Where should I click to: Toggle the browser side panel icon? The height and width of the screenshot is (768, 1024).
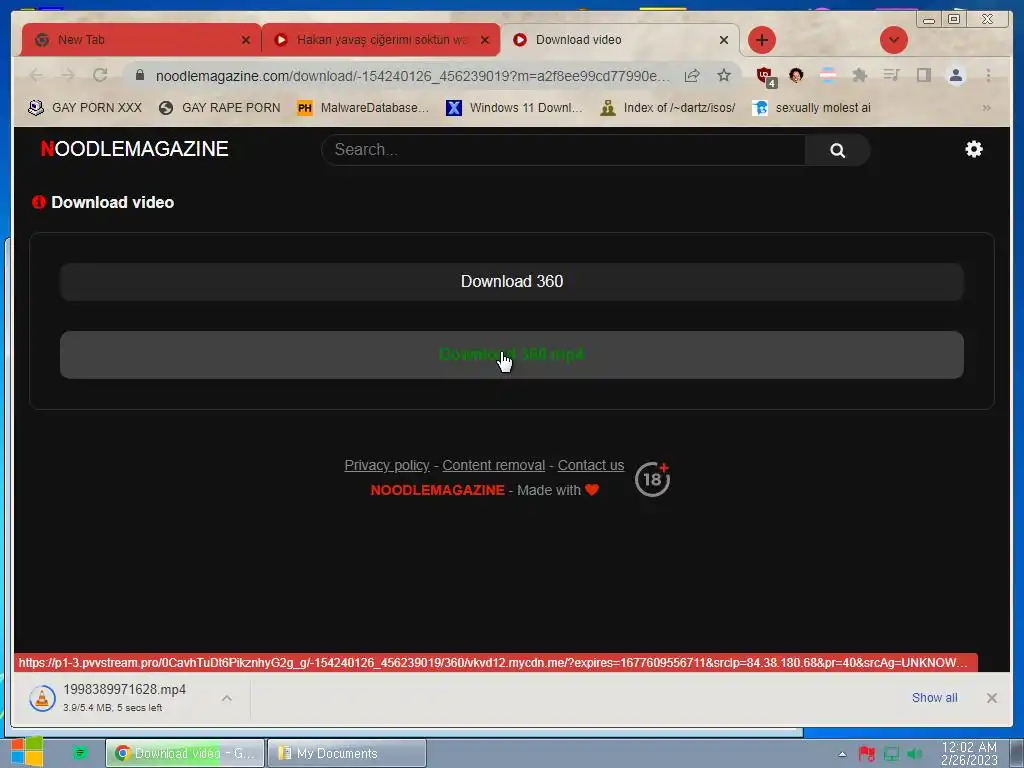click(923, 76)
